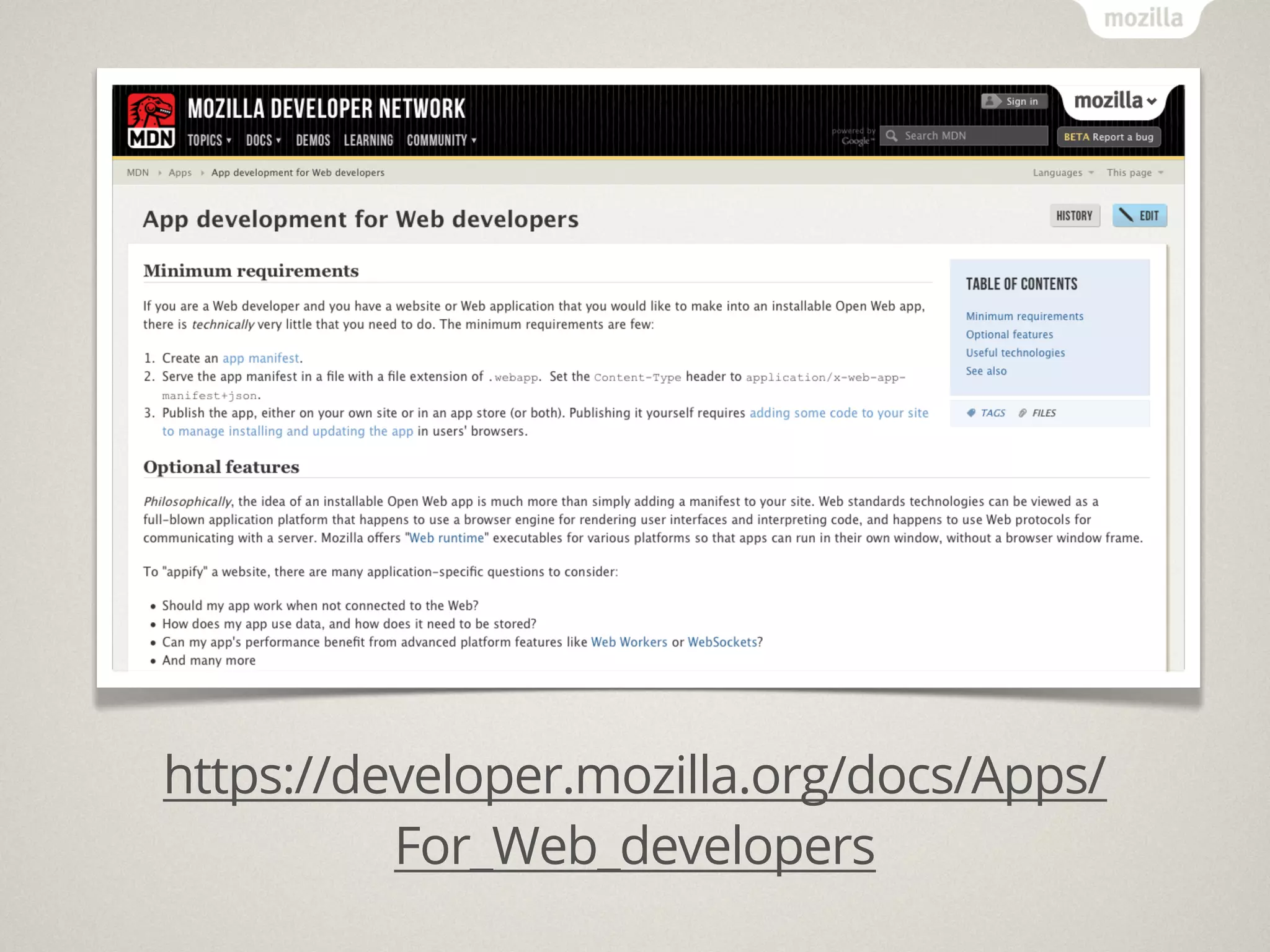This screenshot has height=952, width=1270.
Task: Open the WebSockets link
Action: pyautogui.click(x=722, y=642)
